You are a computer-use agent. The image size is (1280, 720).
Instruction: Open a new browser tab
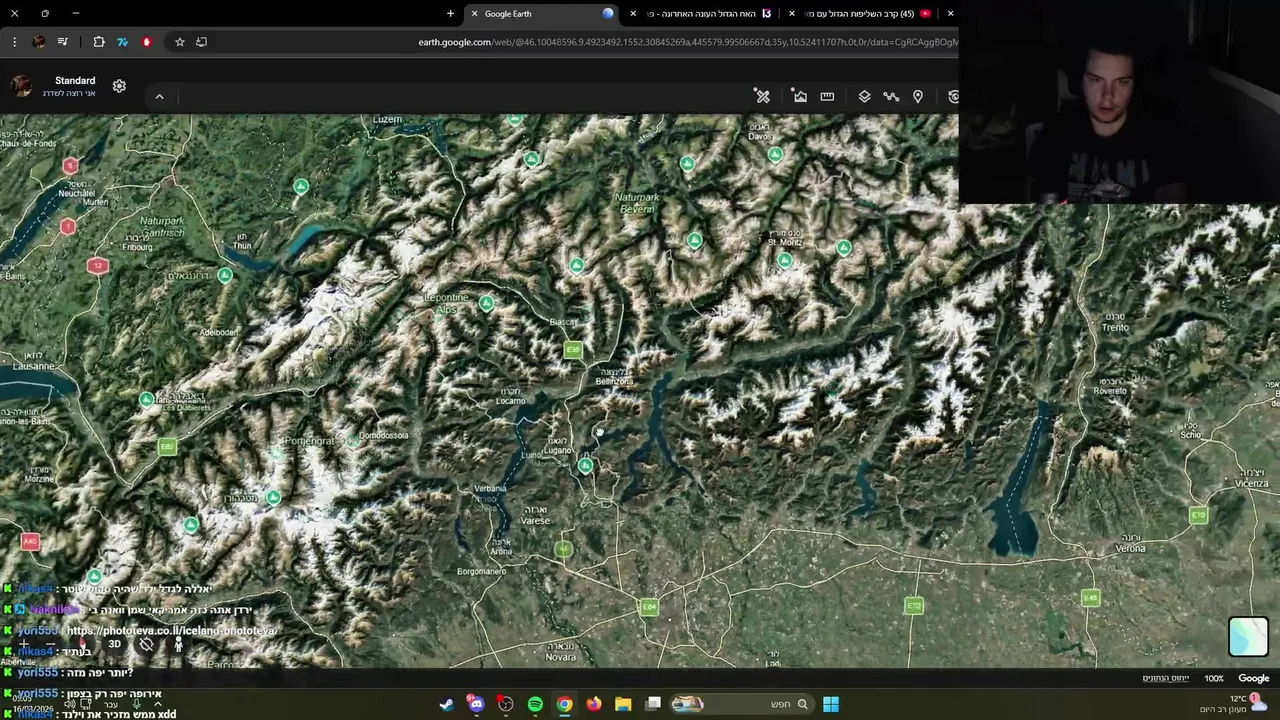(x=450, y=14)
